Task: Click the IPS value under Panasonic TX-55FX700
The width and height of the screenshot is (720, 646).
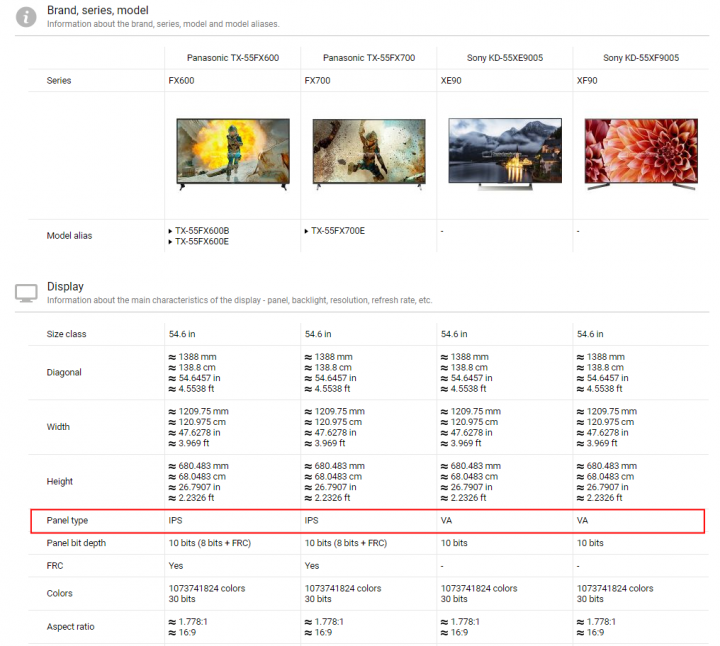Action: (311, 521)
